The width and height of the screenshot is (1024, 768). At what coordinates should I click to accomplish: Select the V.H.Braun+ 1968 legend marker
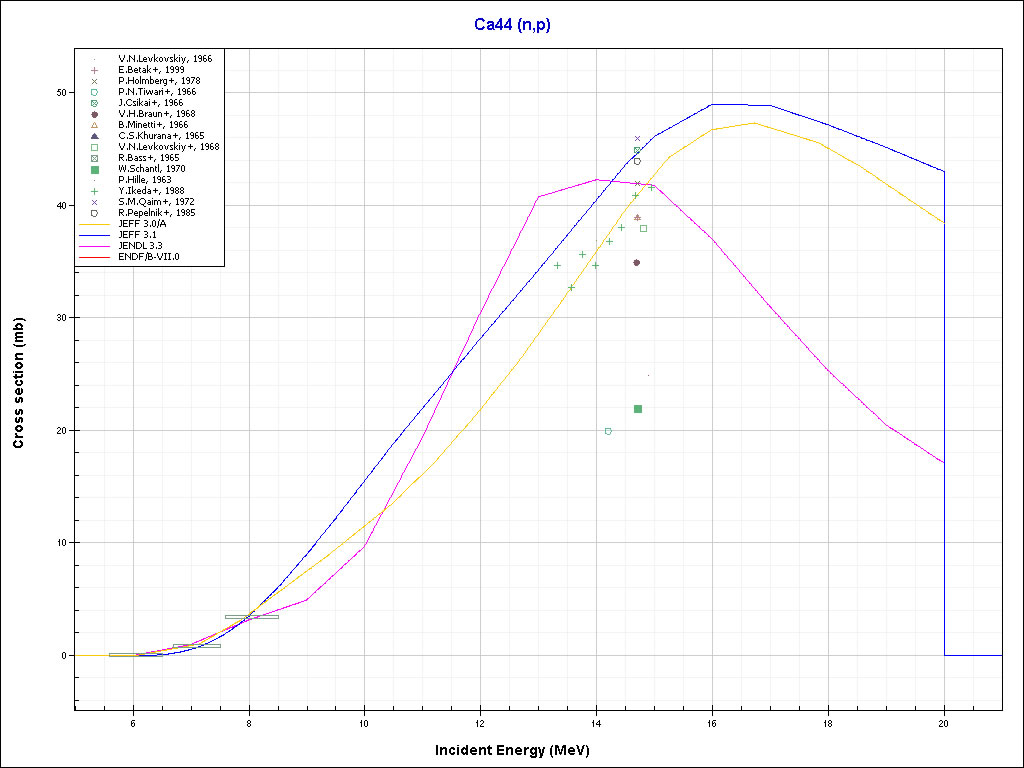pyautogui.click(x=93, y=114)
